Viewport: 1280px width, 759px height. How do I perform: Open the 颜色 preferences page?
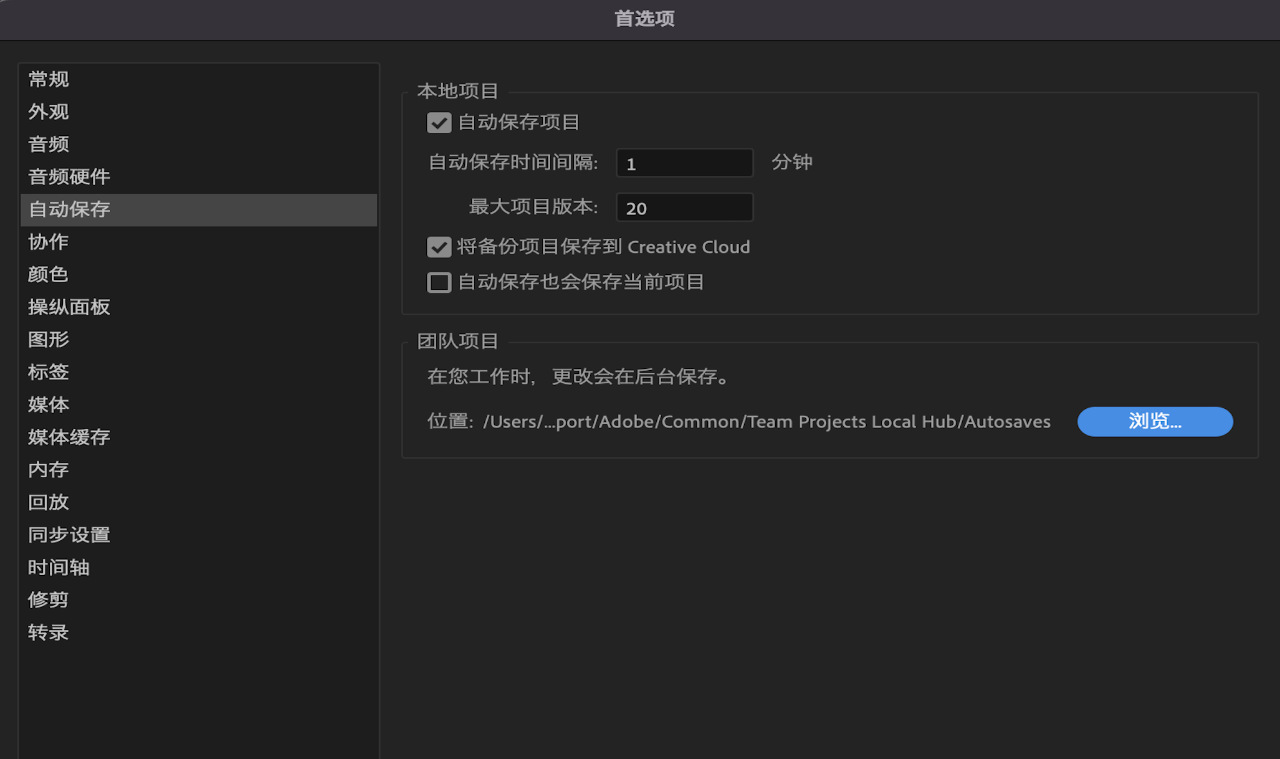(x=199, y=275)
